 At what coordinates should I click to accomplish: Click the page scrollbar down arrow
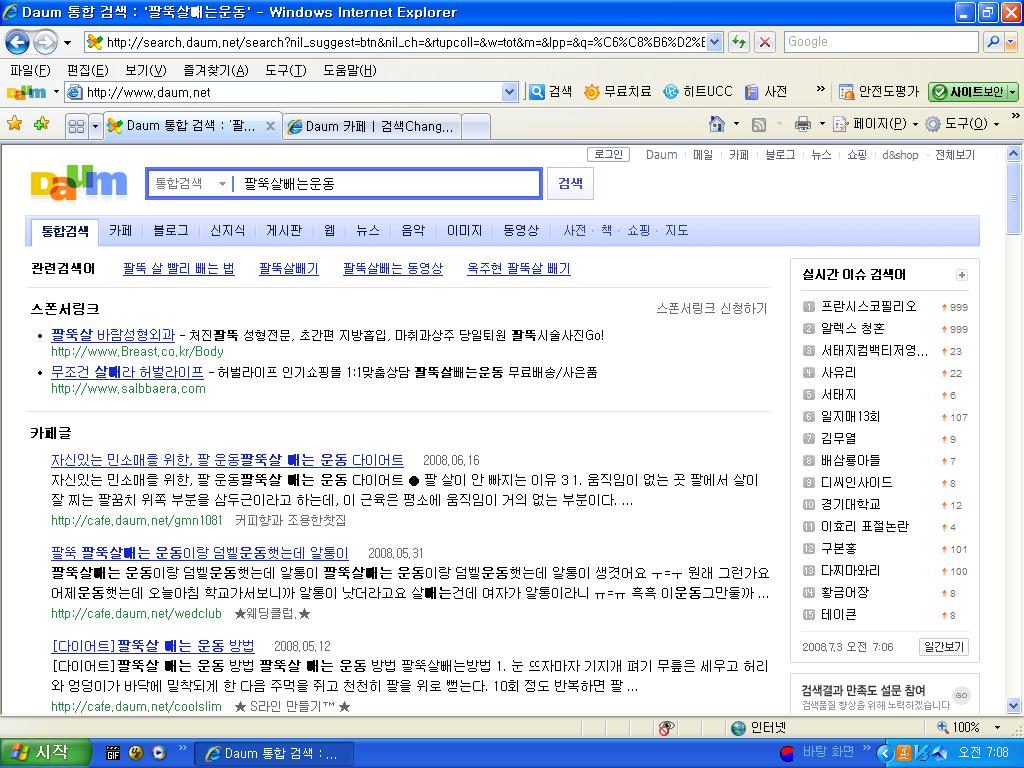[1013, 706]
